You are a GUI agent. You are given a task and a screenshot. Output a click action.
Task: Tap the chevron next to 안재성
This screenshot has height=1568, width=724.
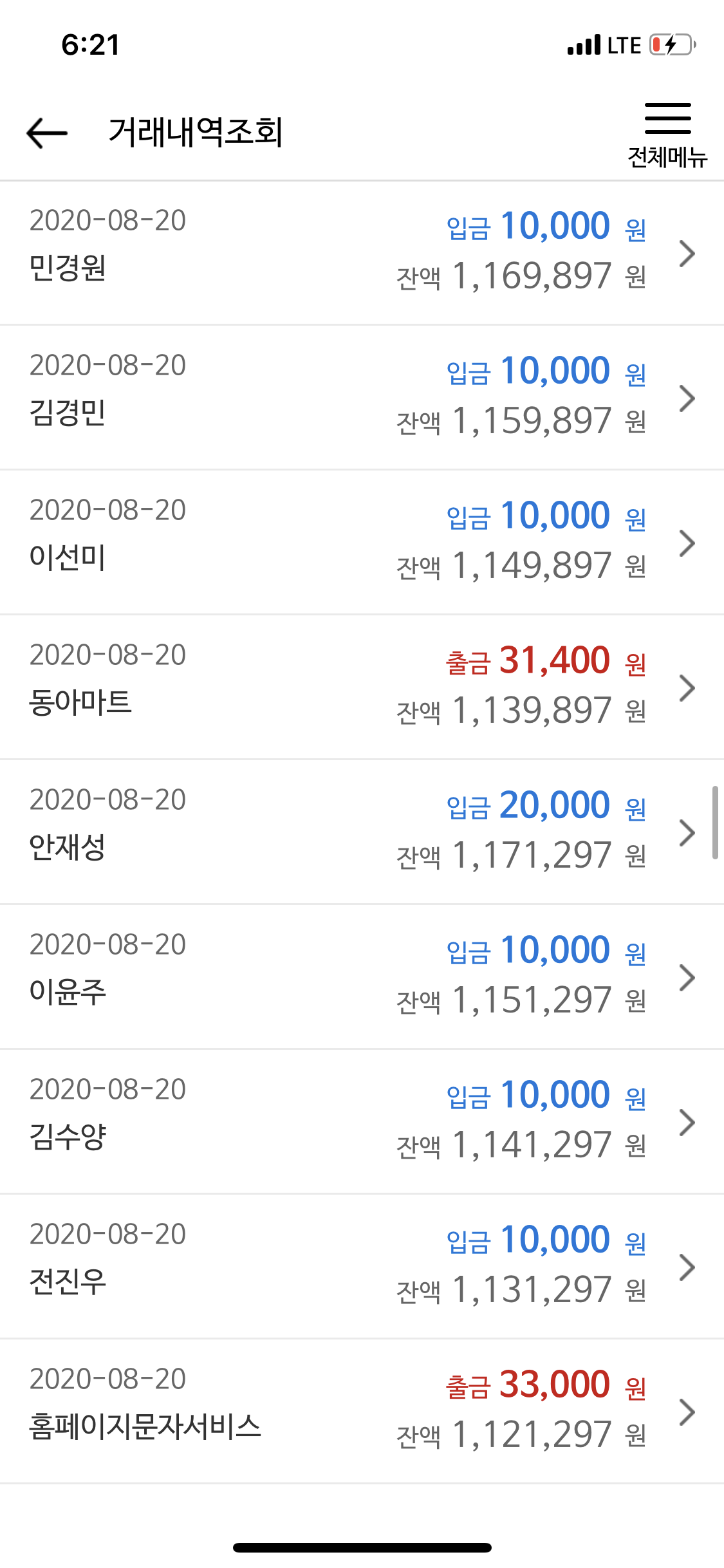(687, 833)
